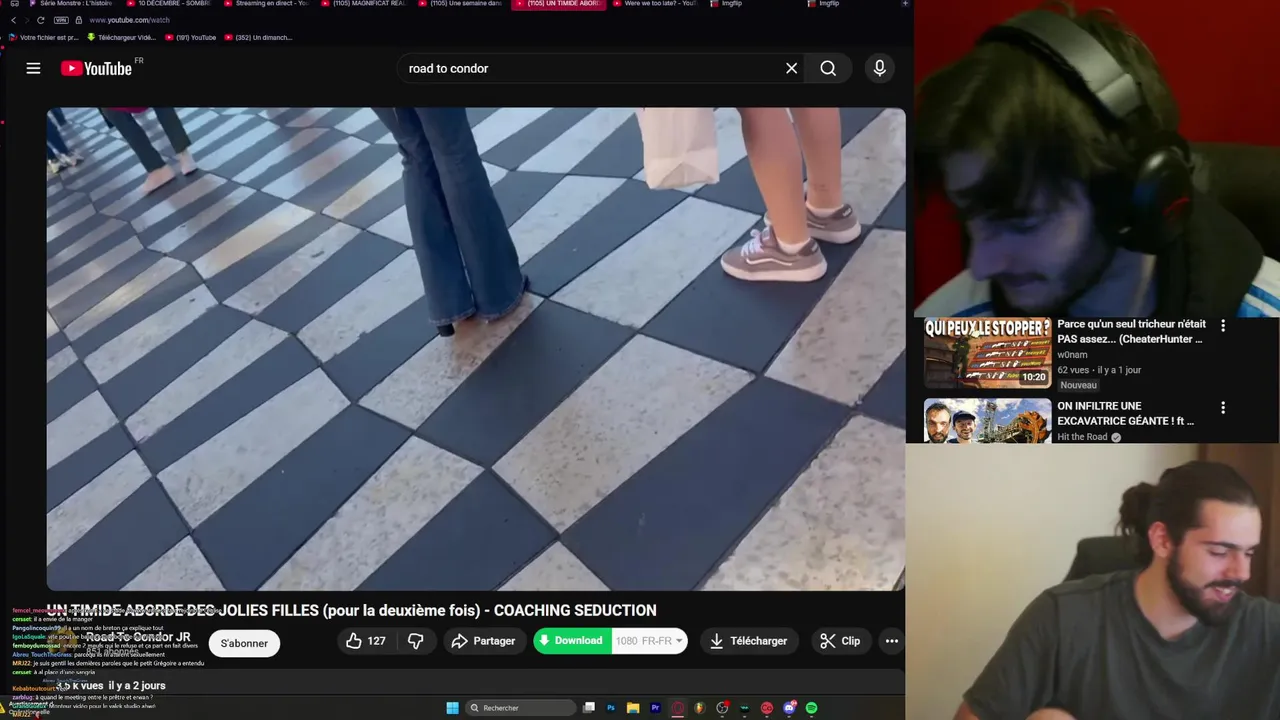
Task: Go back with the browser back arrow
Action: click(x=13, y=20)
